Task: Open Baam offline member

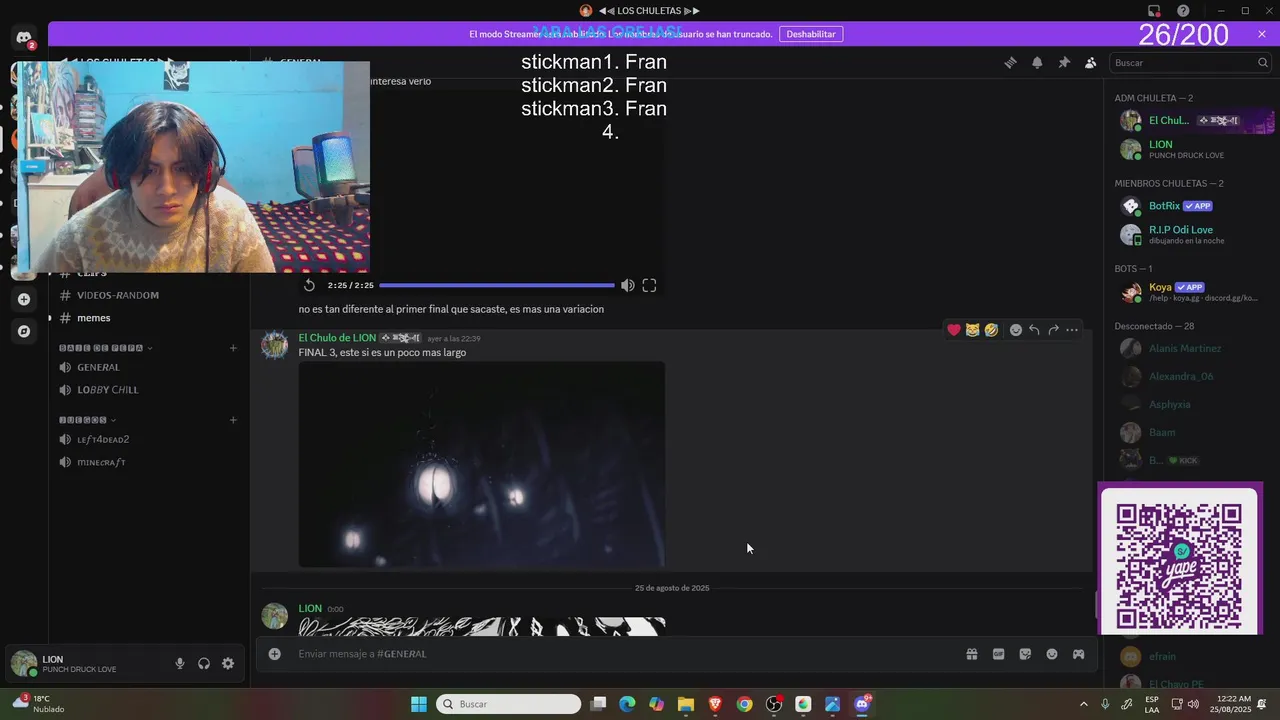Action: click(x=1194, y=432)
